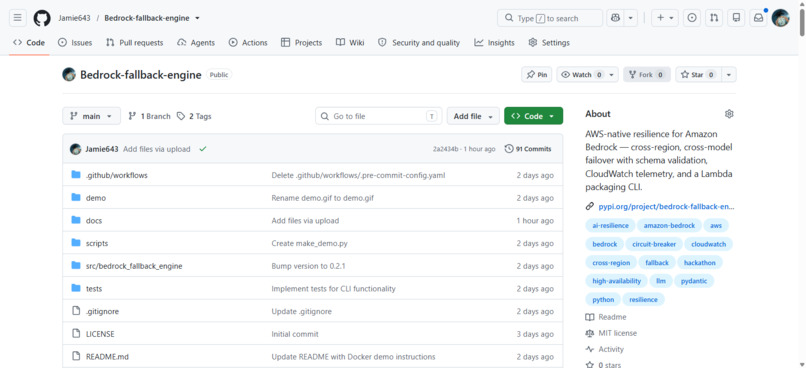Open the notifications inbox icon
The width and height of the screenshot is (806, 368).
pos(758,18)
